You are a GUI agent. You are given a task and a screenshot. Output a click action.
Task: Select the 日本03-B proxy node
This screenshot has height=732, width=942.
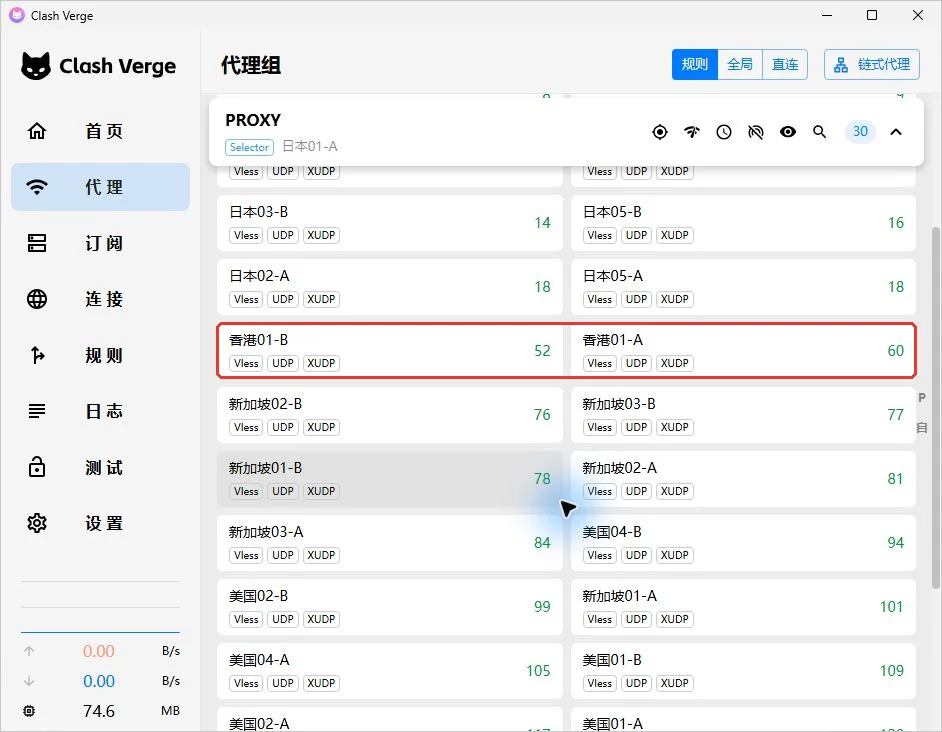pos(390,223)
